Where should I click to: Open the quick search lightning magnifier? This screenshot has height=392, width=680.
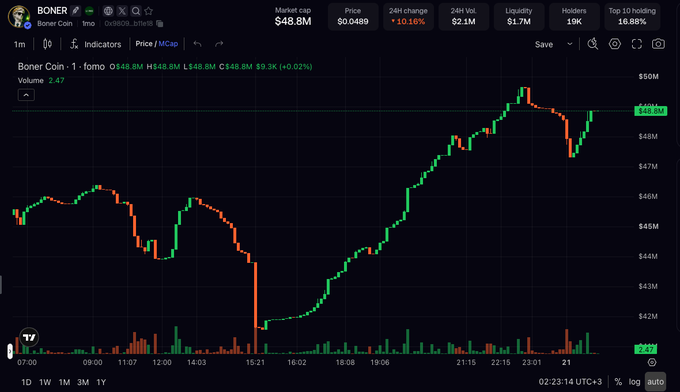(x=593, y=44)
